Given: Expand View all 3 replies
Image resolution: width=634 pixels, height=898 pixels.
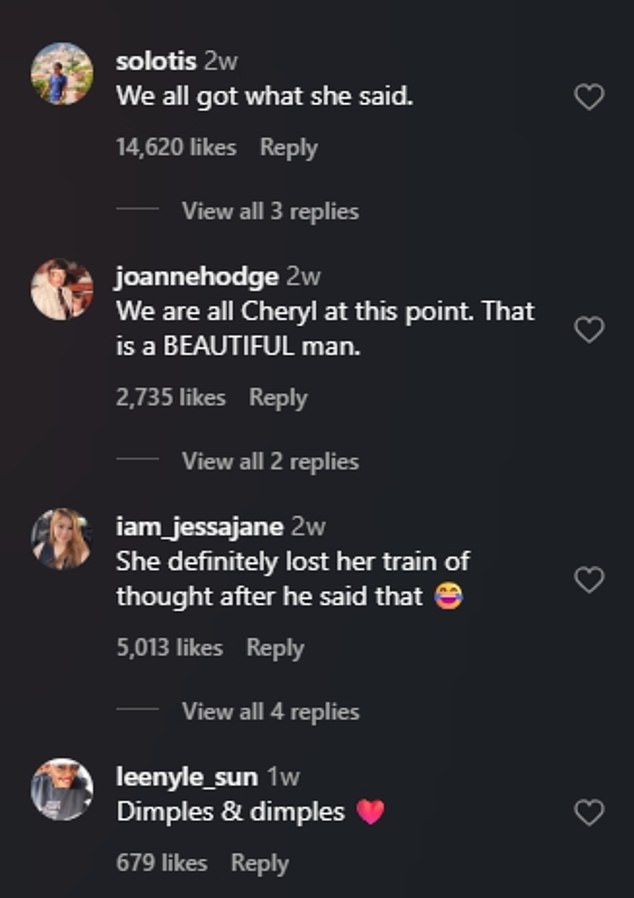Looking at the screenshot, I should coord(269,211).
